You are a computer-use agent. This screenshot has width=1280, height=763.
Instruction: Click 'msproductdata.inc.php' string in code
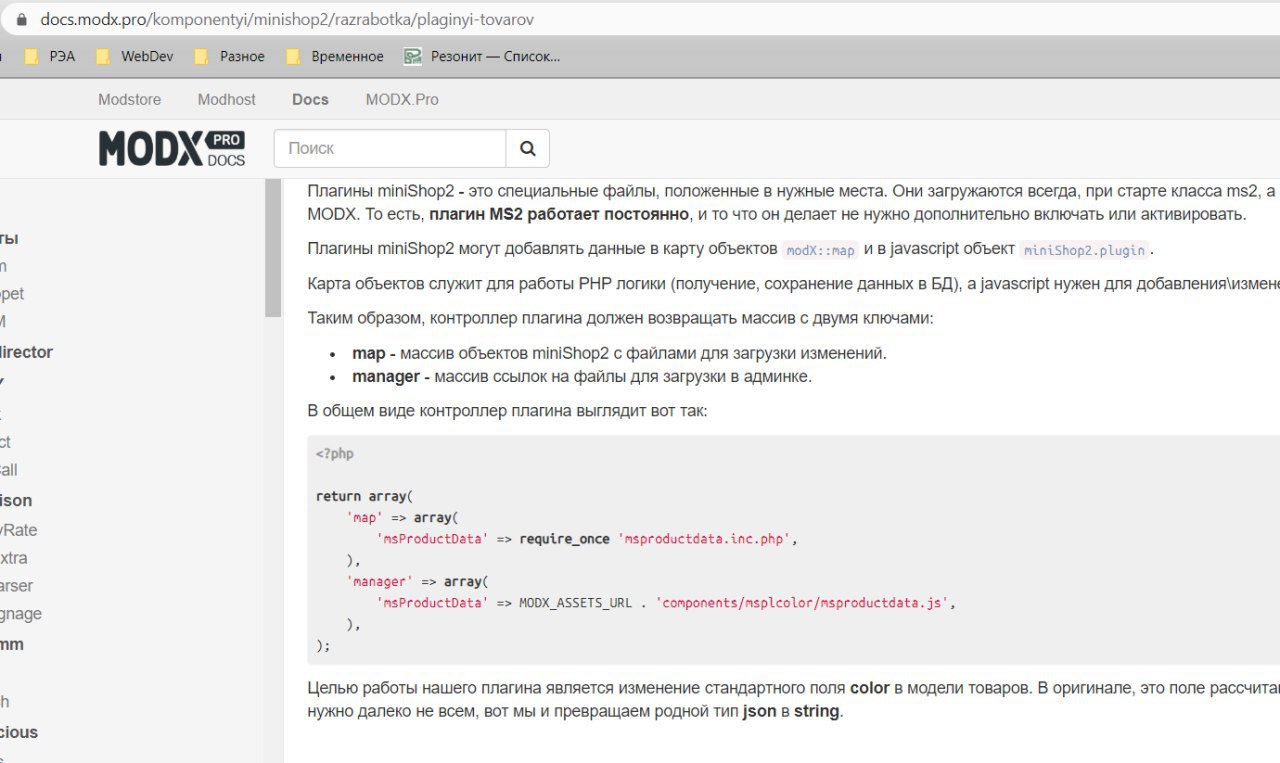[704, 539]
